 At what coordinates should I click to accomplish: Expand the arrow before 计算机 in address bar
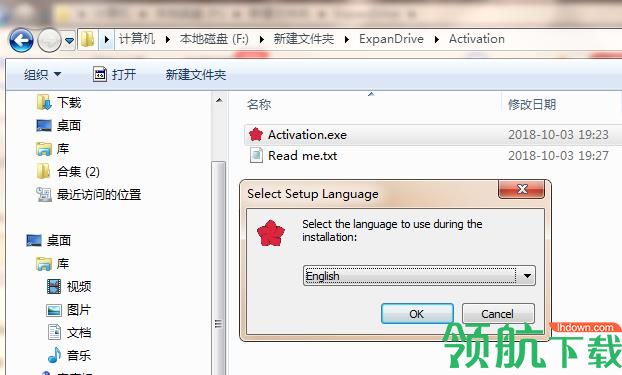tap(106, 39)
